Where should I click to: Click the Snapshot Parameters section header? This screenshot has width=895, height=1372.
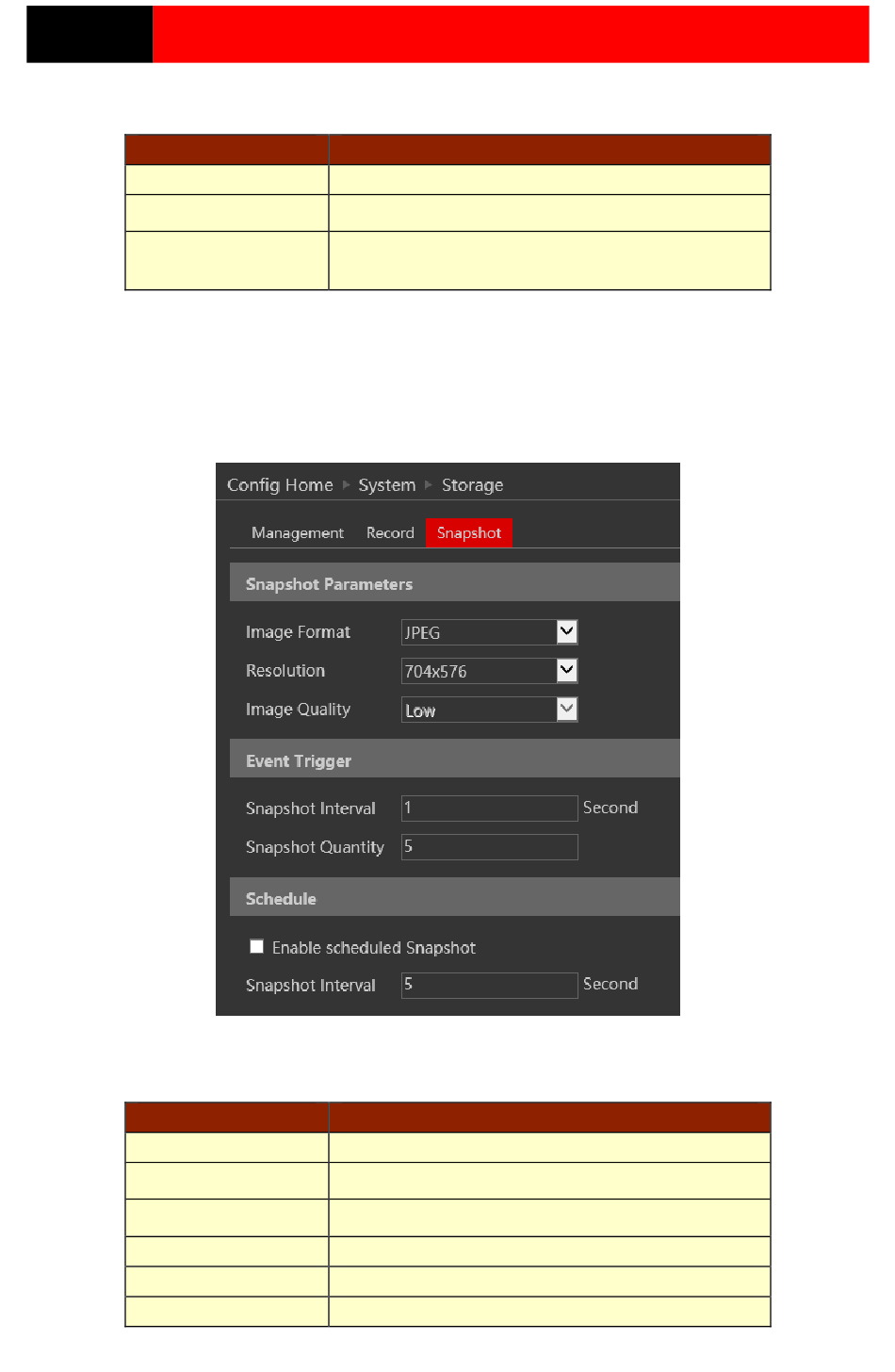(x=329, y=584)
